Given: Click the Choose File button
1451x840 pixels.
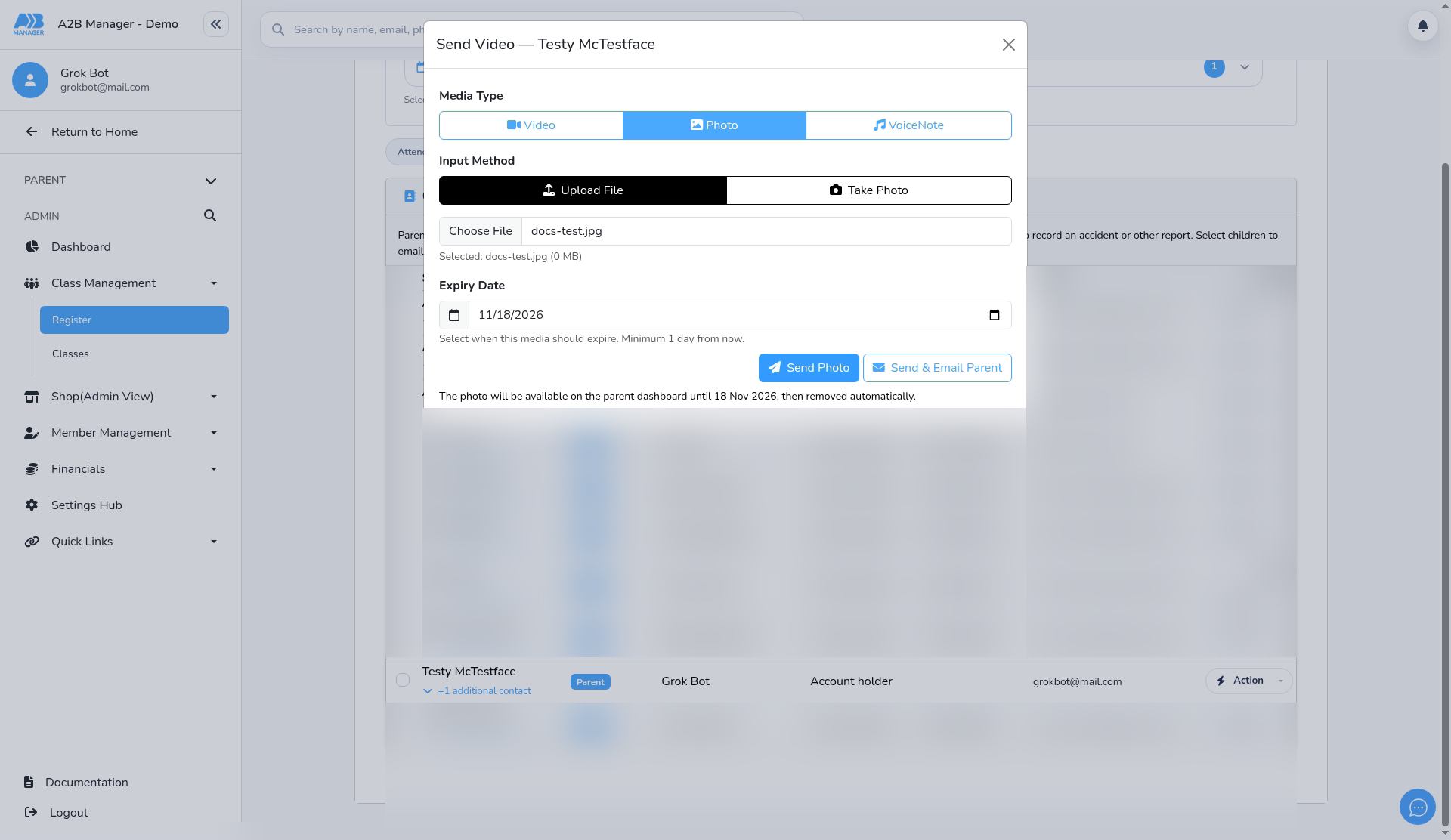Looking at the screenshot, I should point(481,231).
